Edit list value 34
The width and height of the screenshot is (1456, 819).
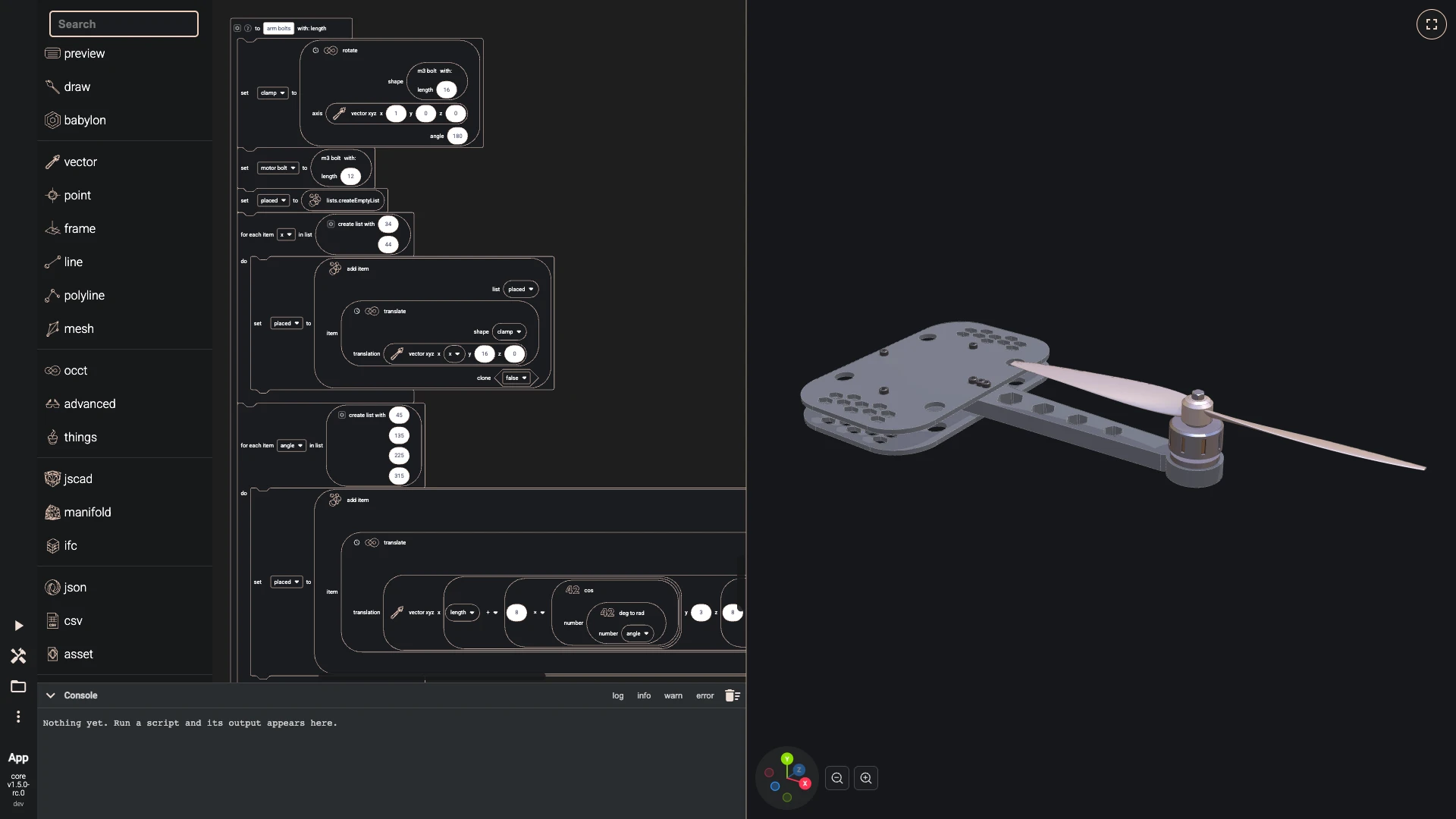coord(388,224)
